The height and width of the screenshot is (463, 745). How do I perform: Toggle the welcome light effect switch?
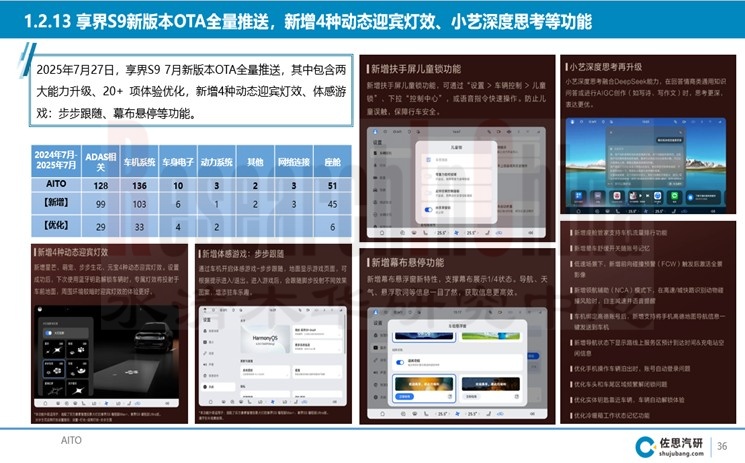[x=48, y=333]
